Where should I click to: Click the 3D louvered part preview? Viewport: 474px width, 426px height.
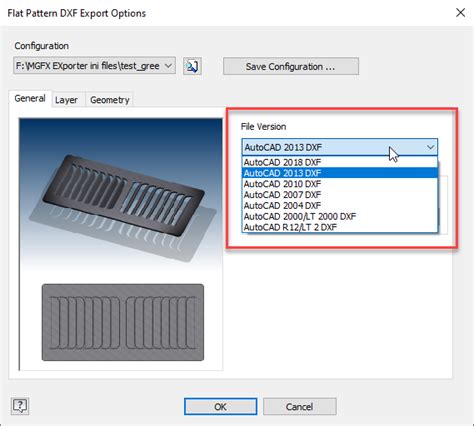coord(123,197)
